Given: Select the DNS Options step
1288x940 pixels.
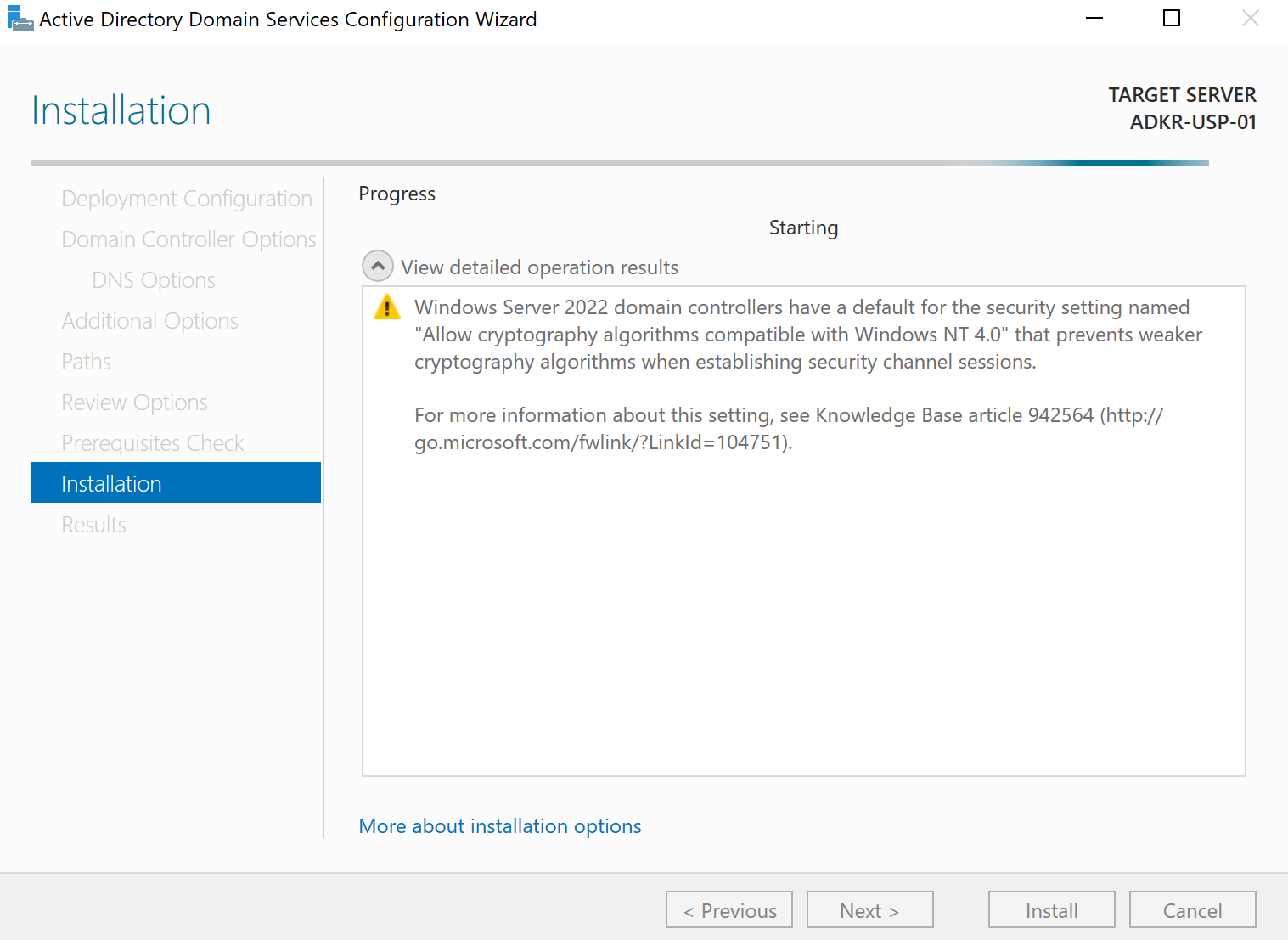Looking at the screenshot, I should point(154,280).
